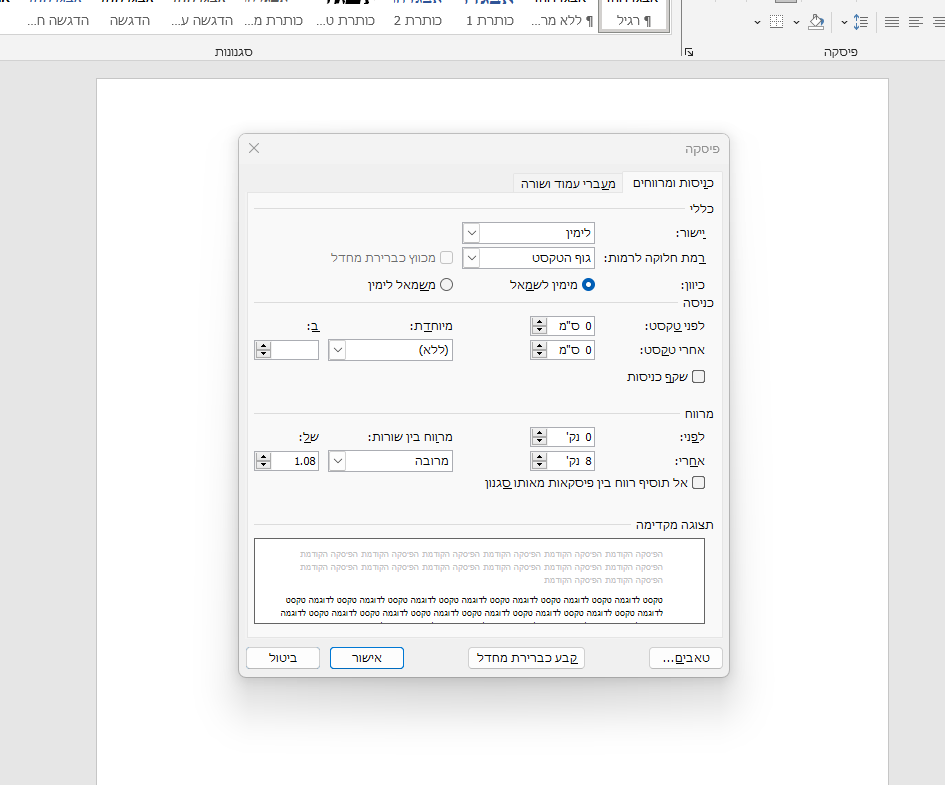Apply the כותרת ט... style

click(345, 15)
